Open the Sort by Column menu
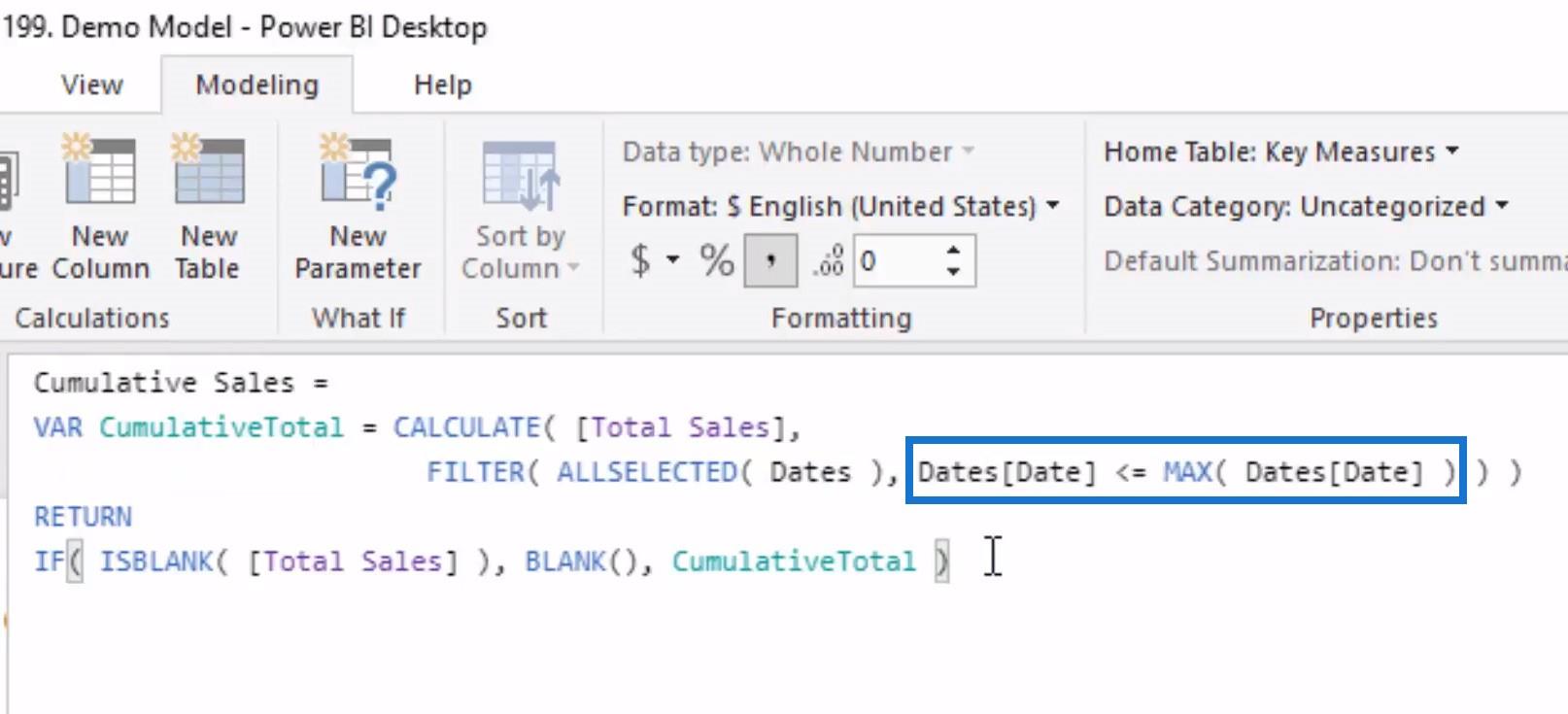 coord(520,211)
